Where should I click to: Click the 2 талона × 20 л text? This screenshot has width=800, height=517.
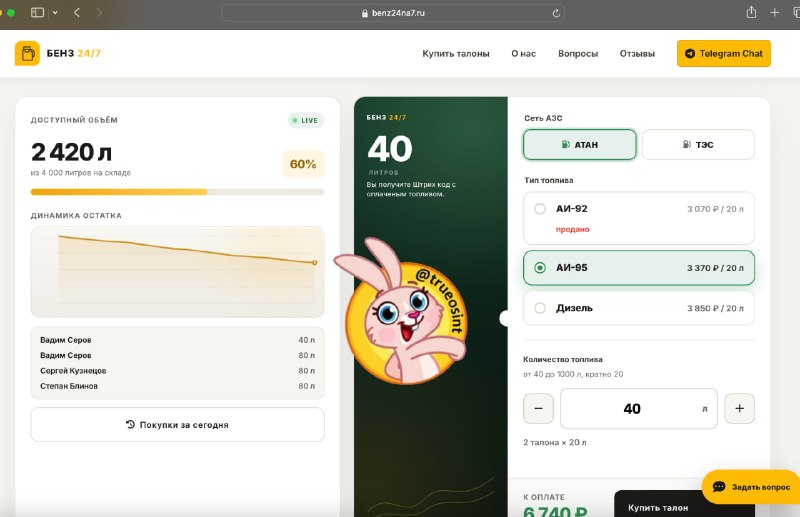[x=555, y=442]
